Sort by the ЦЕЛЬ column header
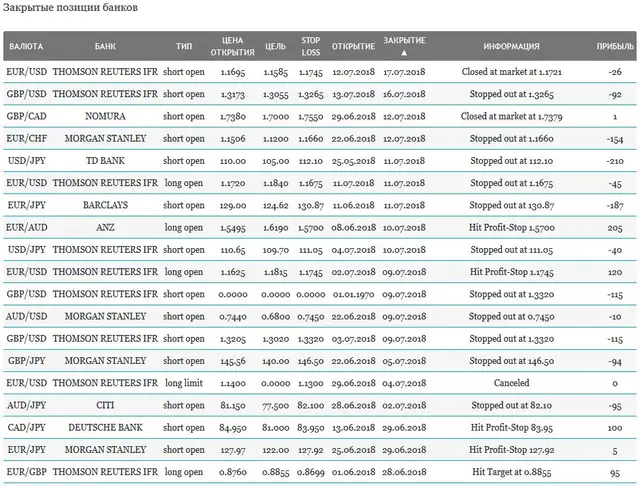The height and width of the screenshot is (486, 640). point(276,46)
